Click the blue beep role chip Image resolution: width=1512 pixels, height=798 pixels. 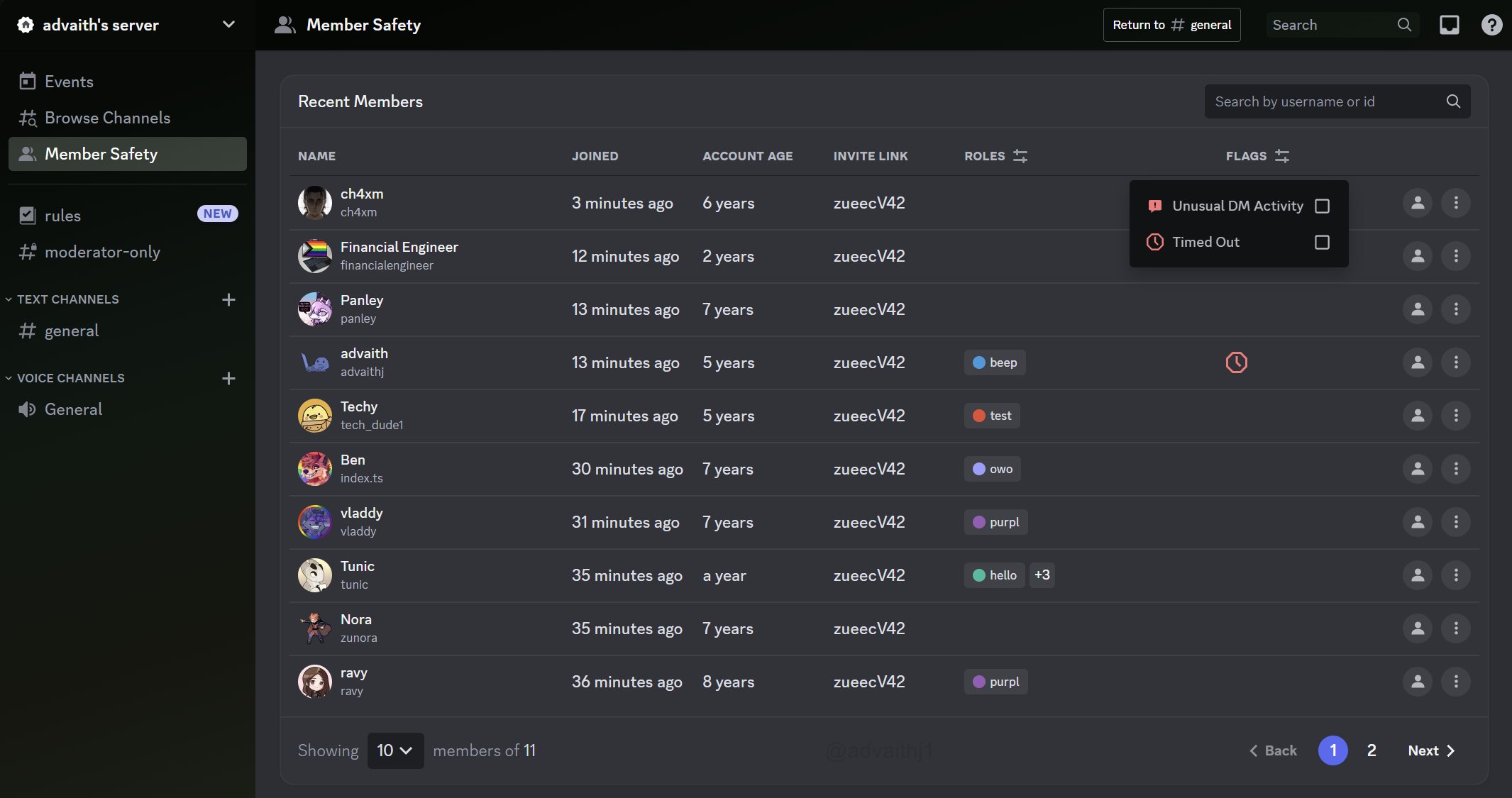[995, 362]
